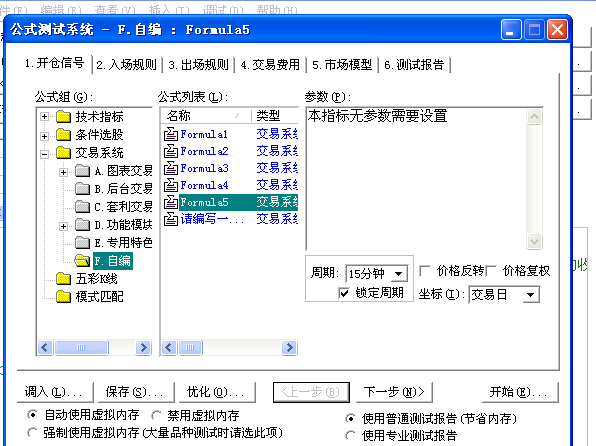Select 使用普通测试报告 radio button
Viewport: 596px width, 446px height.
[x=350, y=418]
